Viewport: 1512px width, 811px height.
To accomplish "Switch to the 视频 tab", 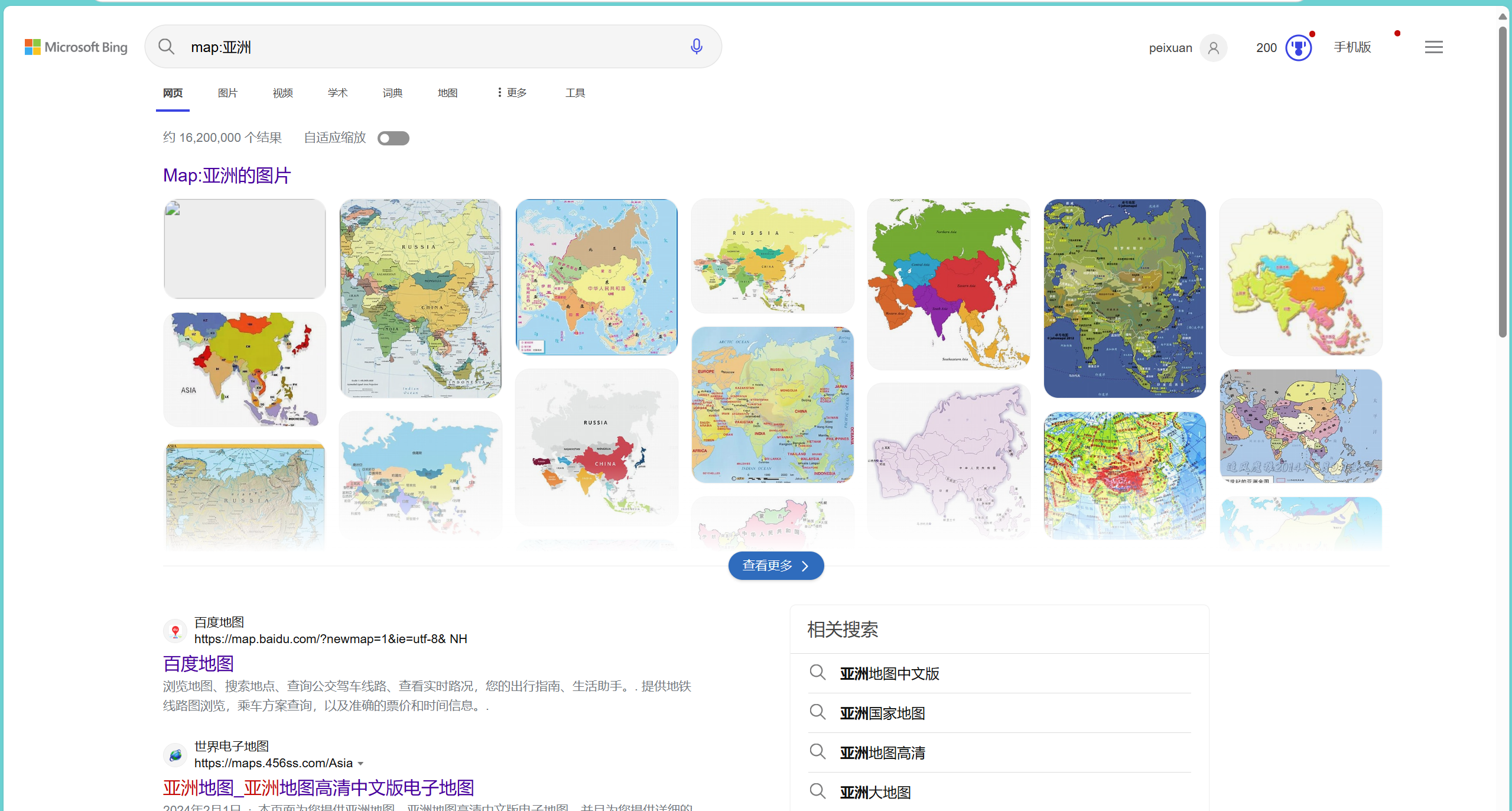I will click(x=283, y=93).
